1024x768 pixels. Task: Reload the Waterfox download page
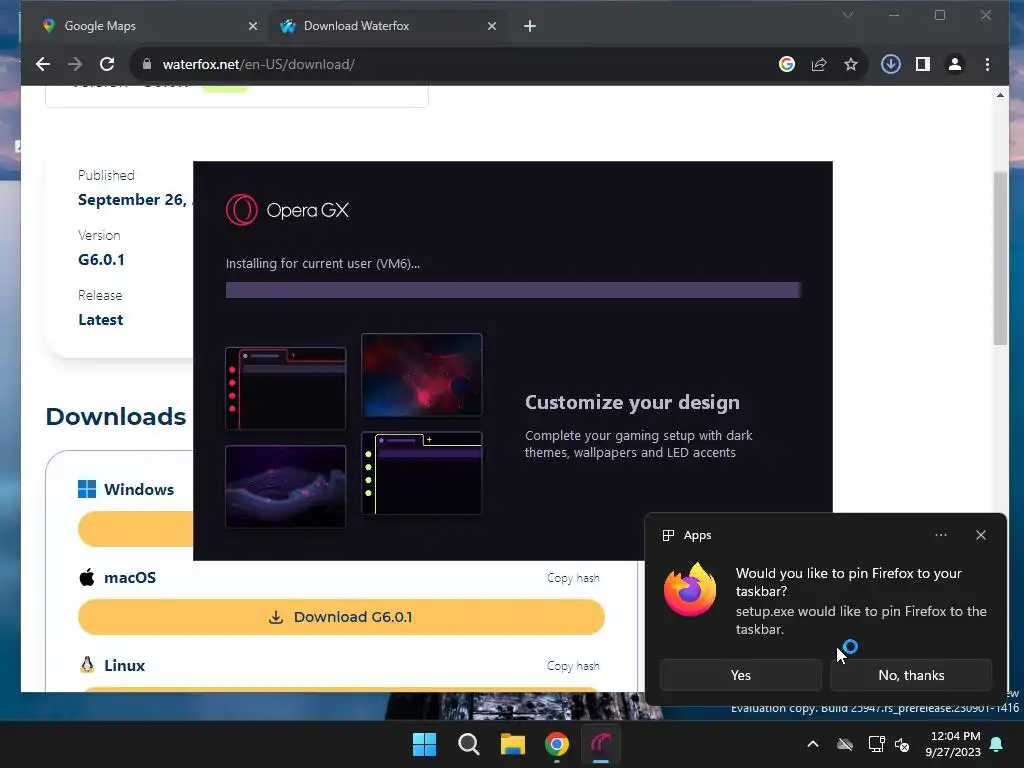(107, 64)
